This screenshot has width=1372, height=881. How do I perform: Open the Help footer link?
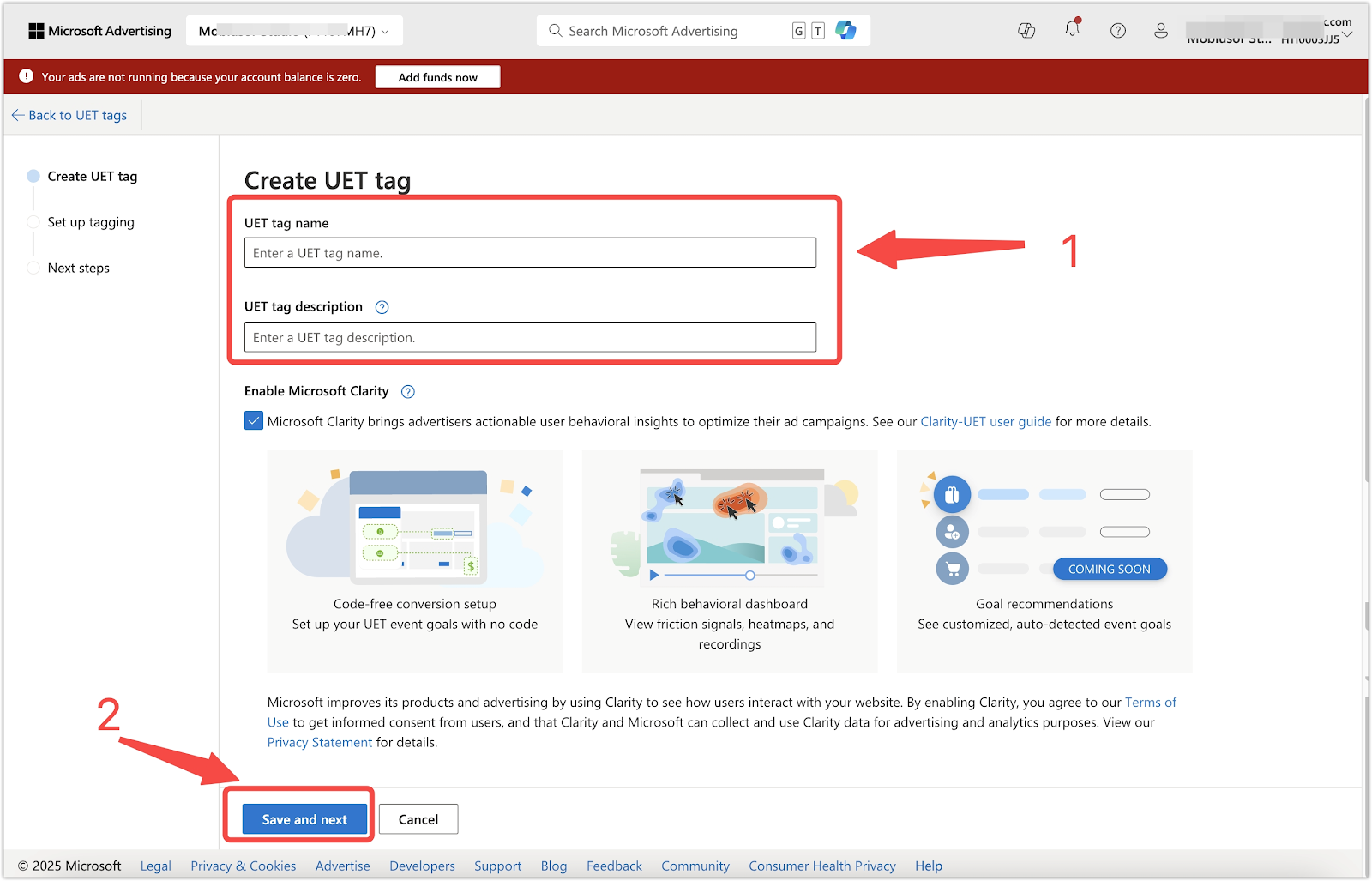point(929,866)
